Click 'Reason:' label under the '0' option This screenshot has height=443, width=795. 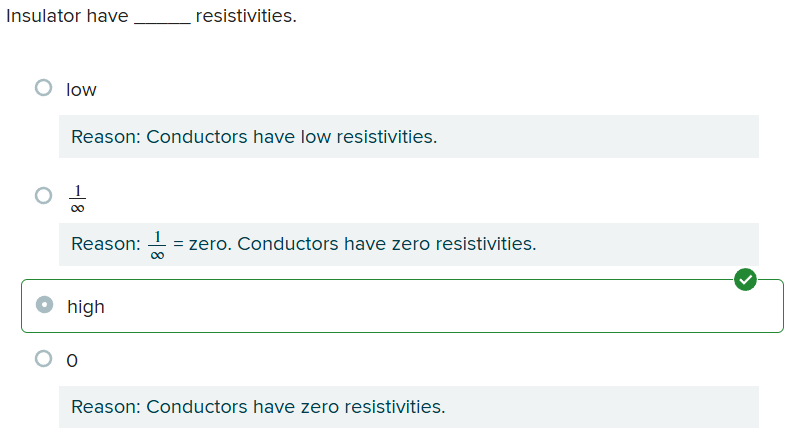105,407
